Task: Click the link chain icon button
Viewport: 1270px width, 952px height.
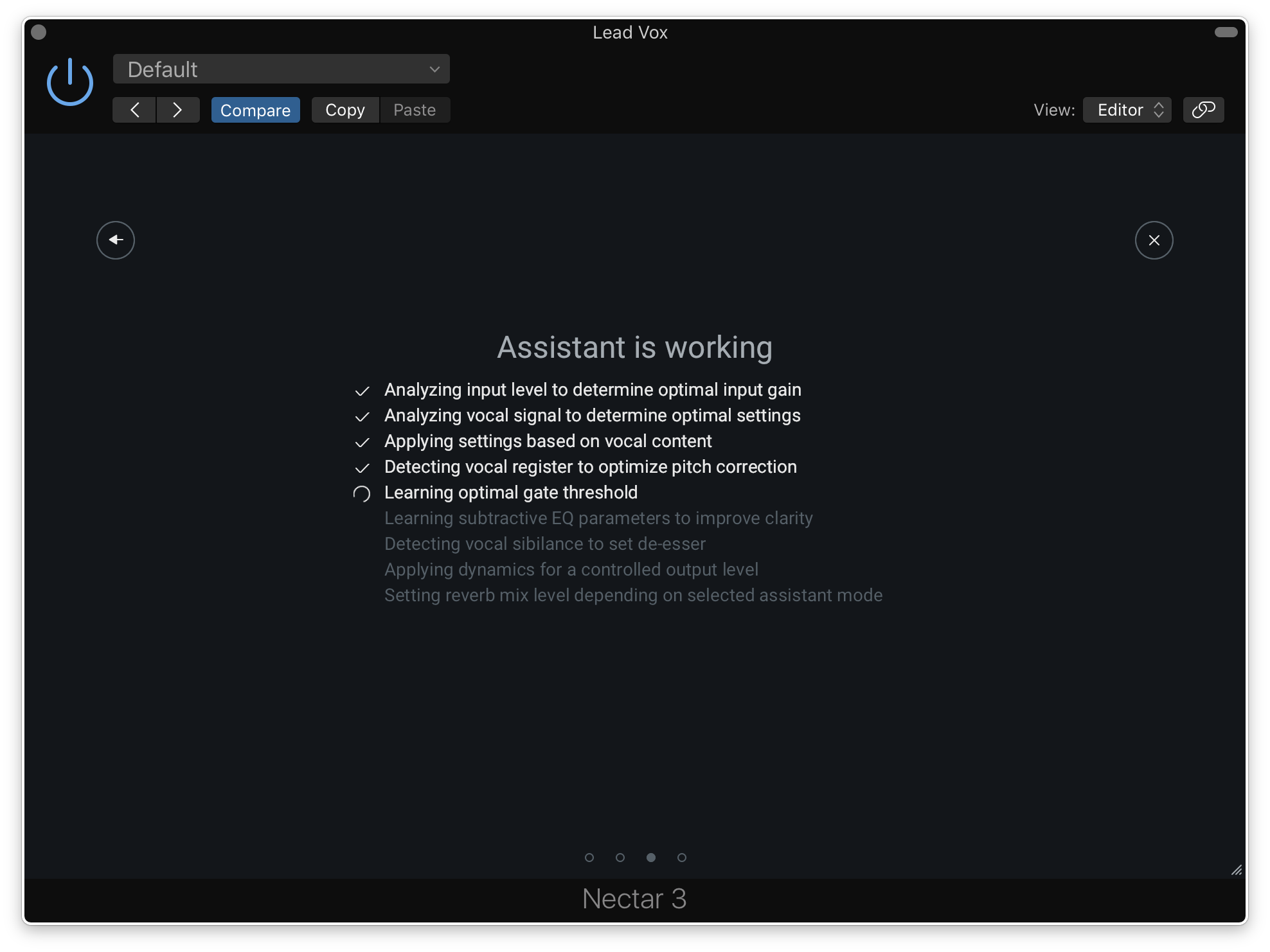Action: [x=1203, y=110]
